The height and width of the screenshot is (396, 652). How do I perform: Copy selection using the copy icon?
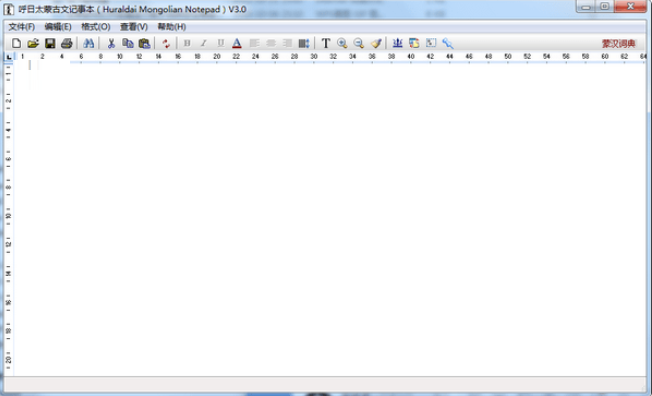(x=128, y=43)
